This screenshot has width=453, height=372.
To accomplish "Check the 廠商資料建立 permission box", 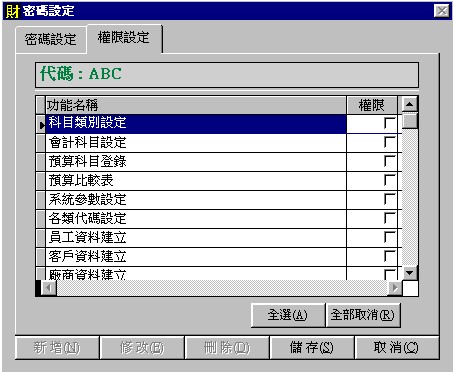I will pyautogui.click(x=390, y=274).
